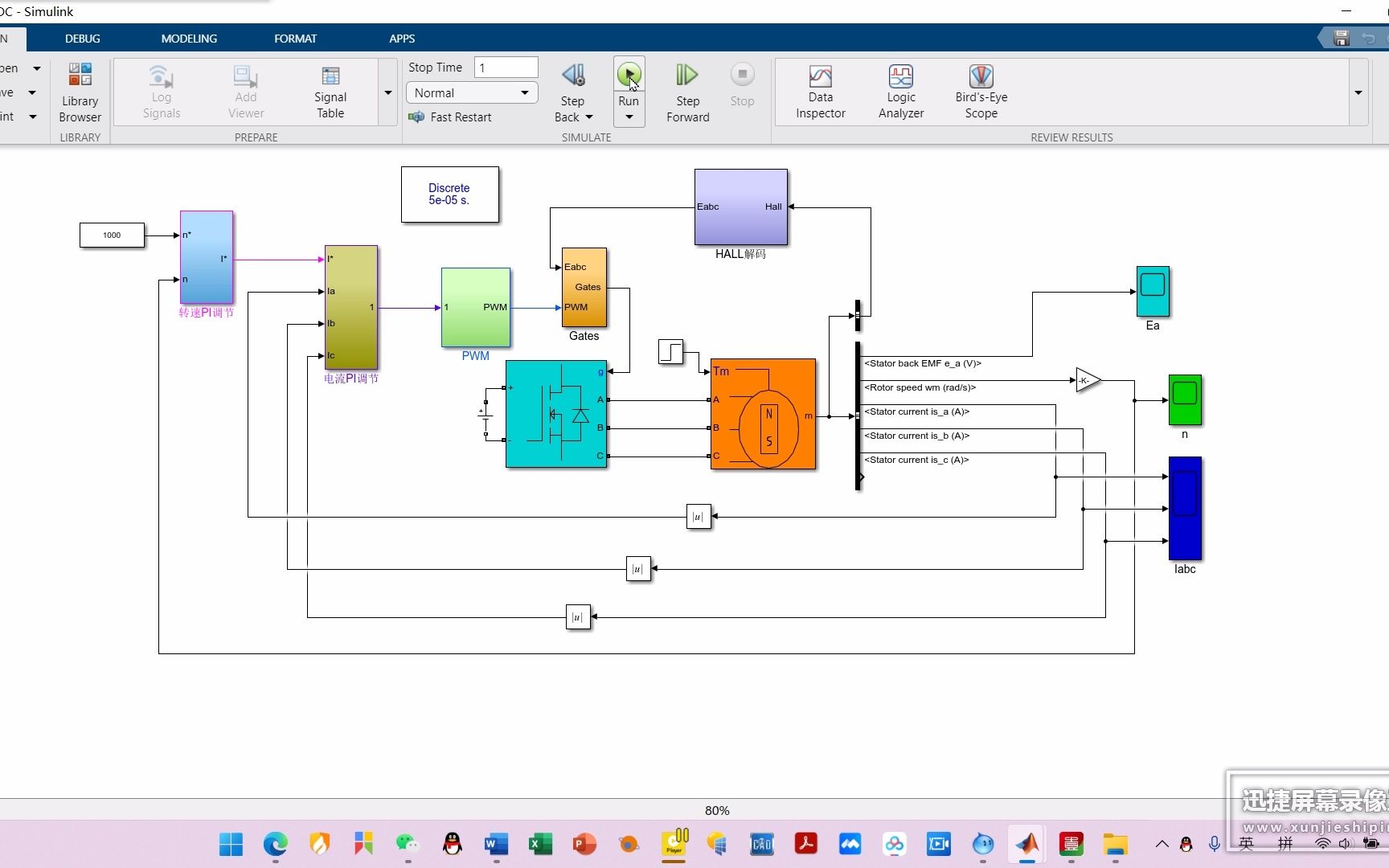The image size is (1389, 868).
Task: Open the FORMAT ribbon tab
Action: pyautogui.click(x=295, y=38)
